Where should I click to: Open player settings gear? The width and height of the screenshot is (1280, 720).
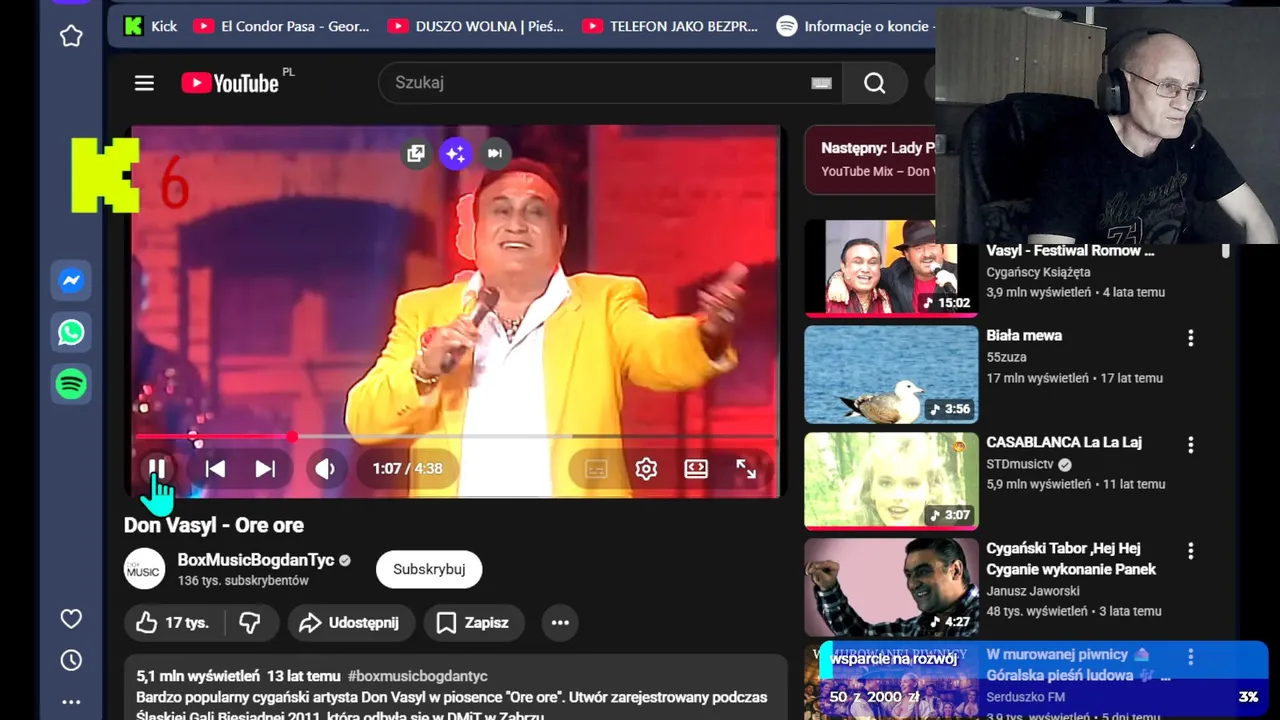coord(646,468)
